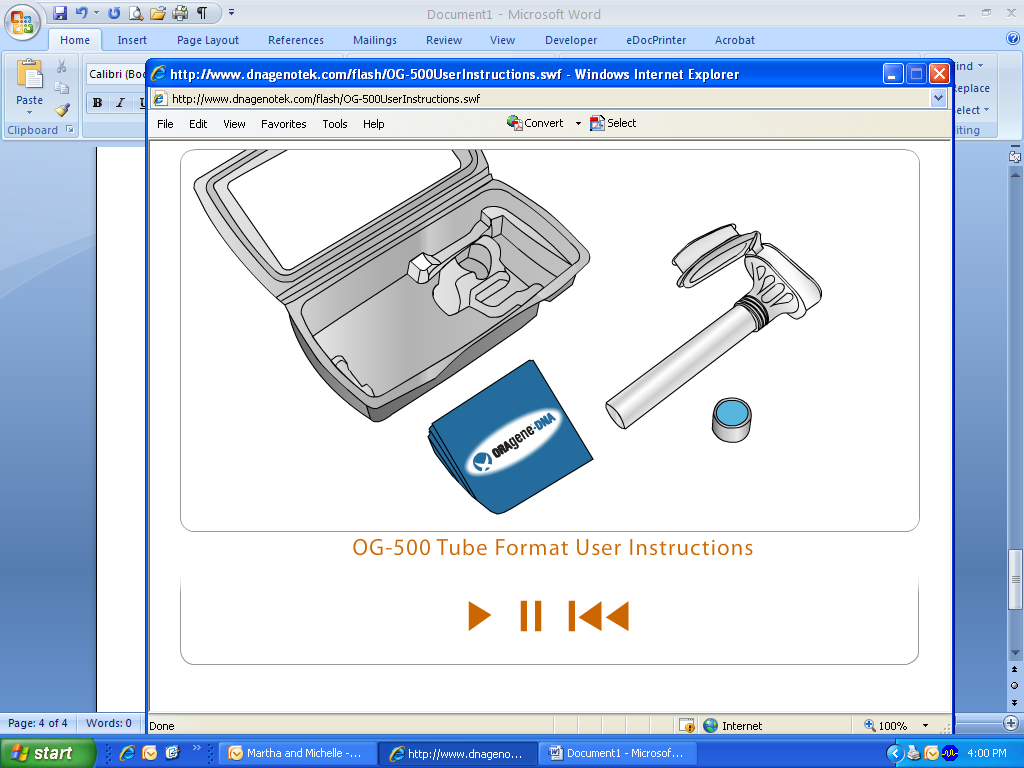
Task: Click the Select Browse Object circle button
Action: pyautogui.click(x=1014, y=686)
